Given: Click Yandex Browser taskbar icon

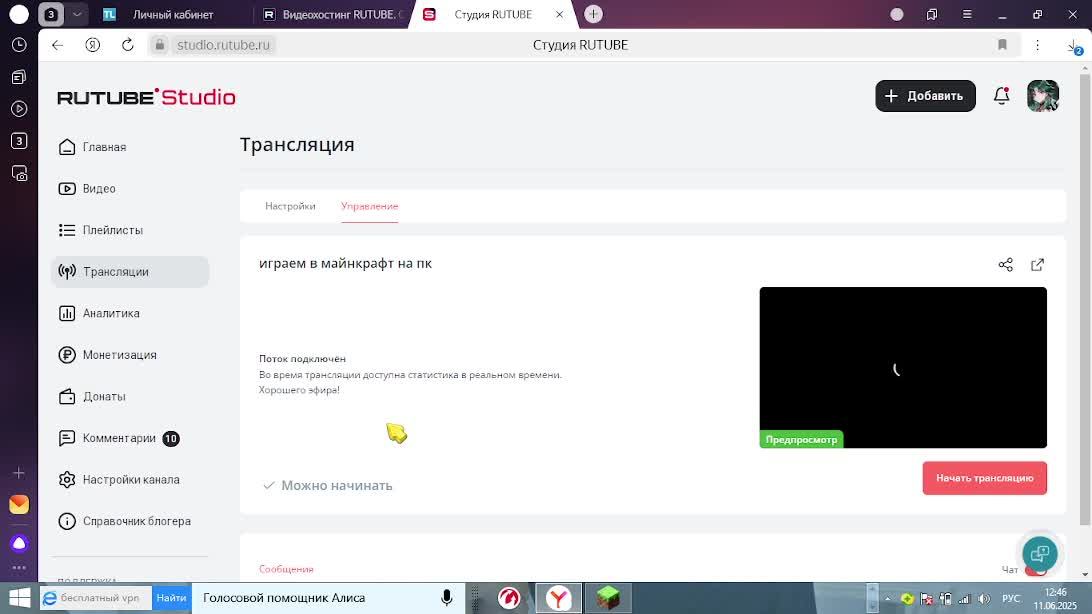Looking at the screenshot, I should coord(559,598).
